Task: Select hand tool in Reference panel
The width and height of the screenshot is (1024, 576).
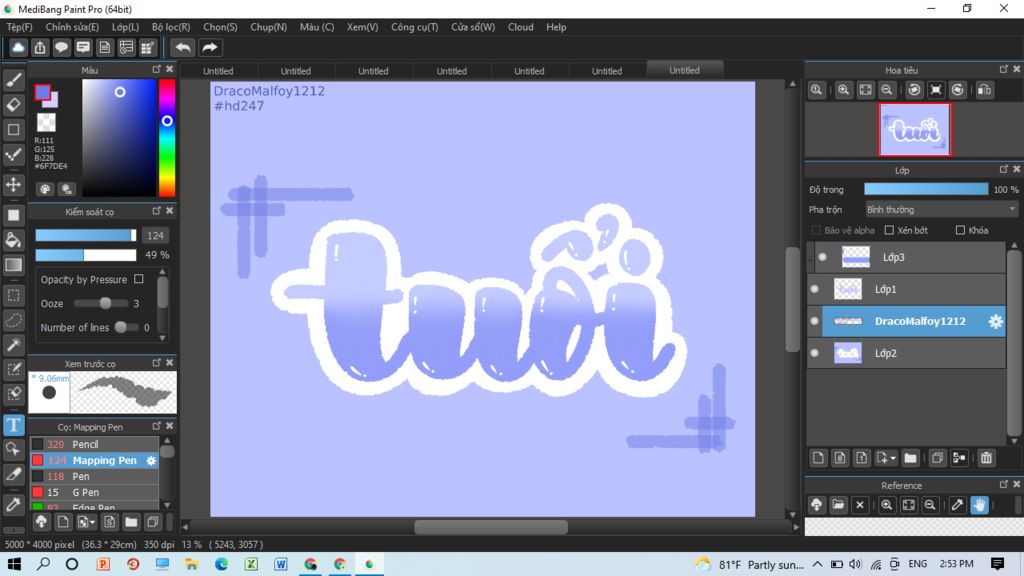Action: point(979,505)
